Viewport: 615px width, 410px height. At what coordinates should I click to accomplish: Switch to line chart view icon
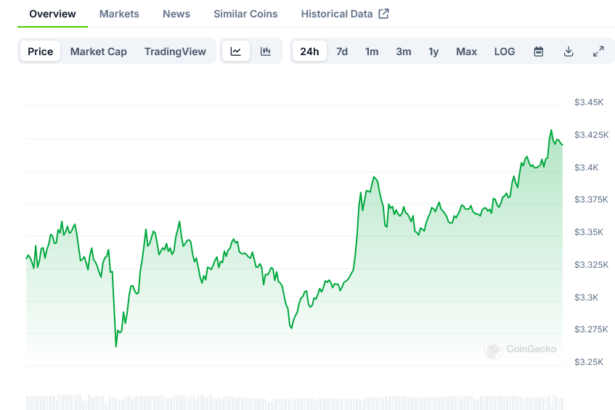(x=235, y=51)
